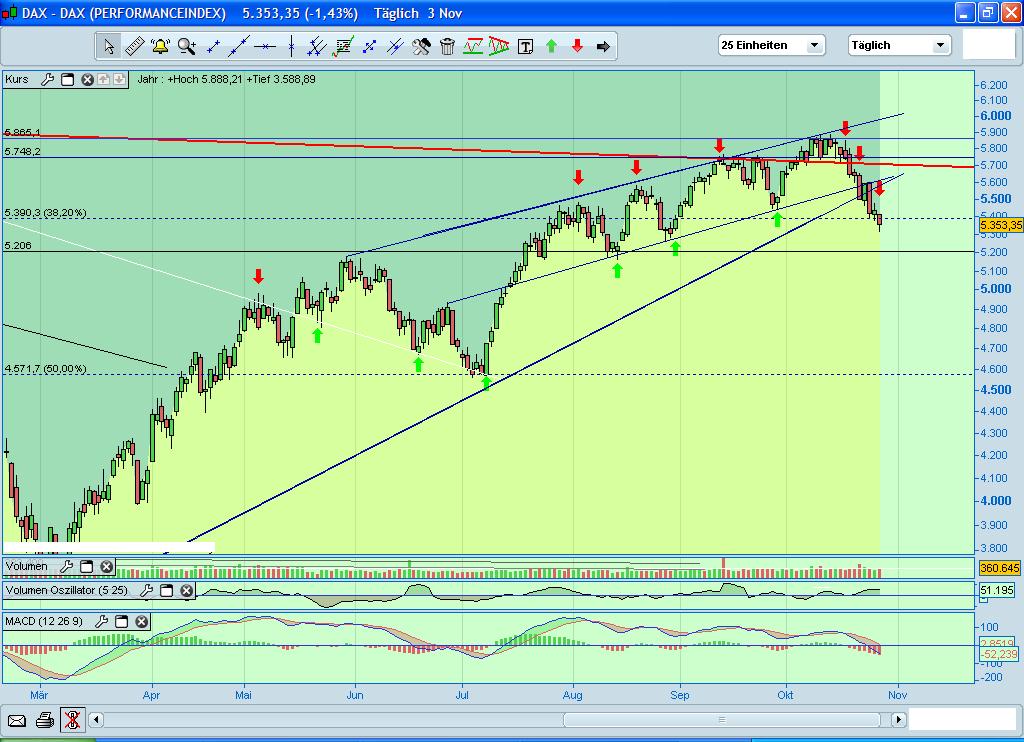The height and width of the screenshot is (742, 1024).
Task: Toggle the Volumen panel window mode icon
Action: pos(87,567)
